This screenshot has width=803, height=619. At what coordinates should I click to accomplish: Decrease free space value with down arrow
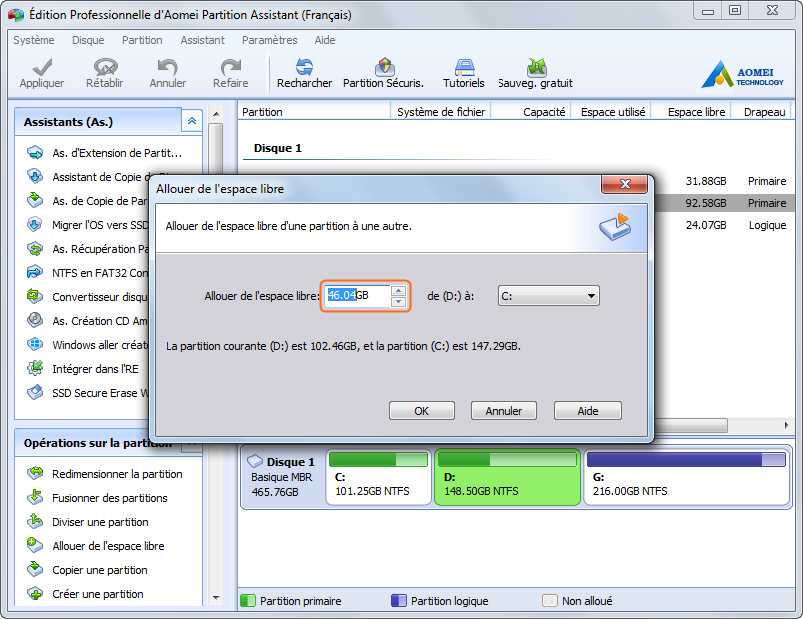398,301
